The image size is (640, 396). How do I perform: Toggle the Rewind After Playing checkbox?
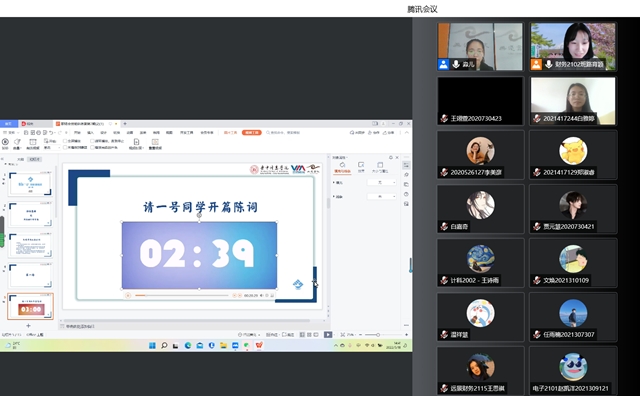92,147
